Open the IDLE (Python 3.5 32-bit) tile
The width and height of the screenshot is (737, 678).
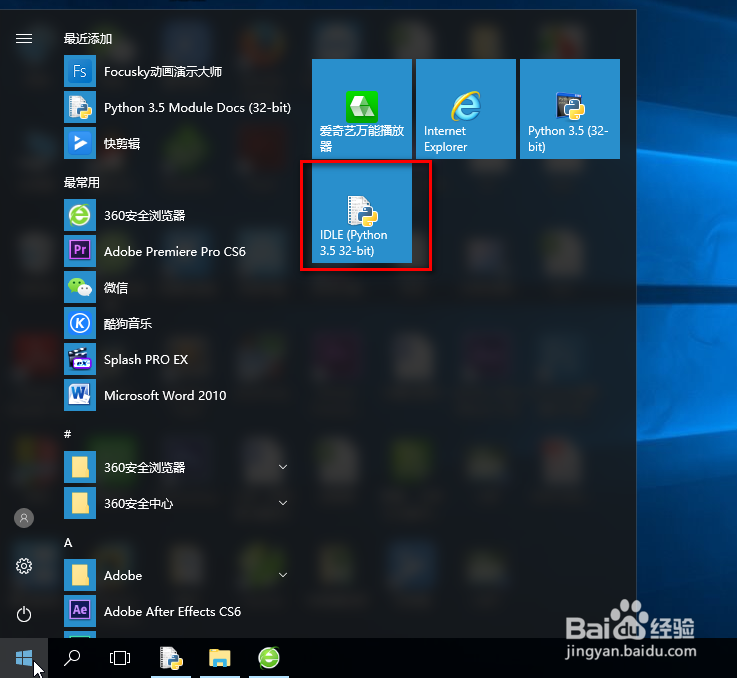362,213
